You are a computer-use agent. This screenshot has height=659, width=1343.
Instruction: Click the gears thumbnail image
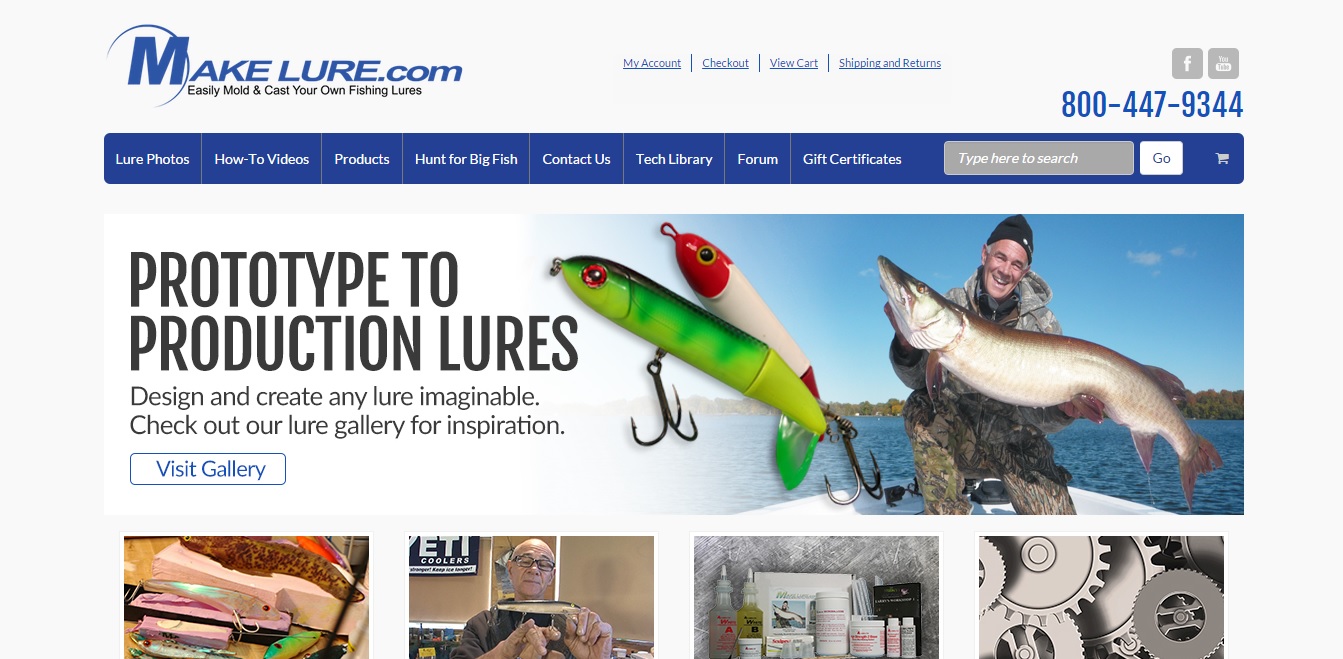(1101, 597)
